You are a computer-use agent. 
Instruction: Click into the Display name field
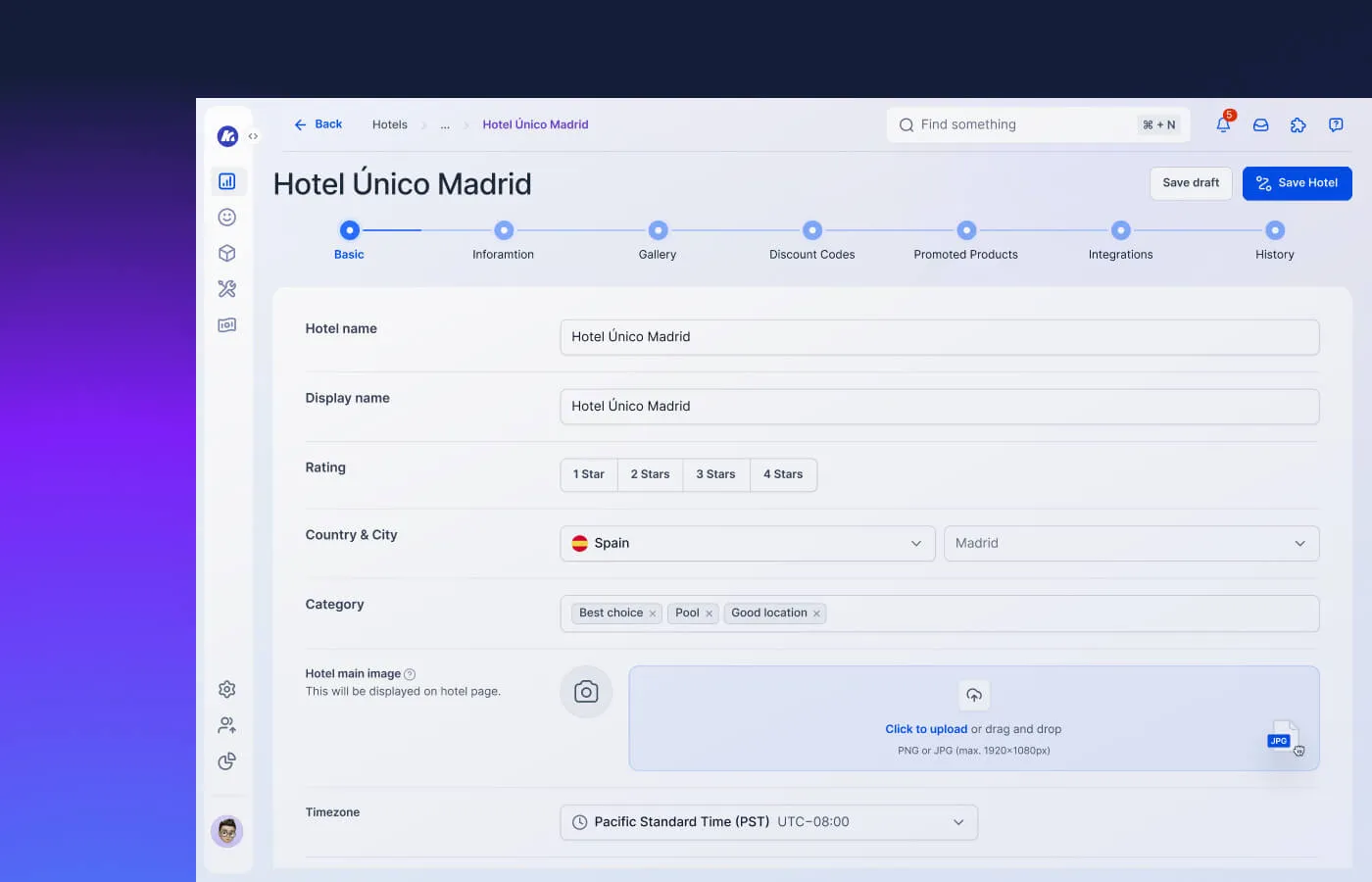pyautogui.click(x=940, y=407)
